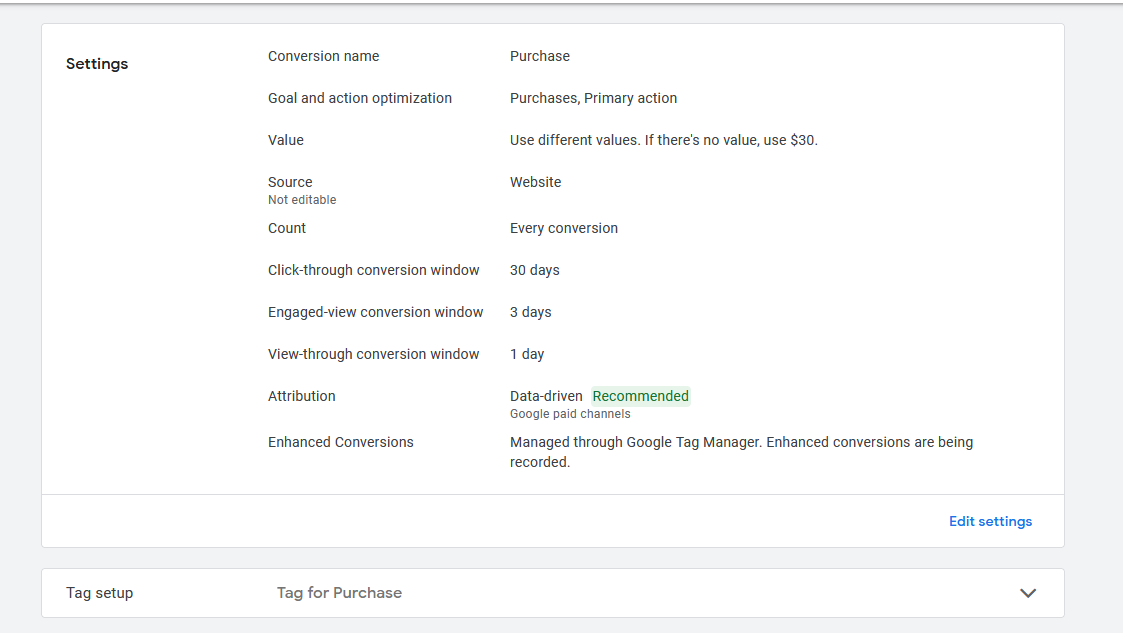Click the 'Tag for Purchase' heading

pyautogui.click(x=339, y=593)
